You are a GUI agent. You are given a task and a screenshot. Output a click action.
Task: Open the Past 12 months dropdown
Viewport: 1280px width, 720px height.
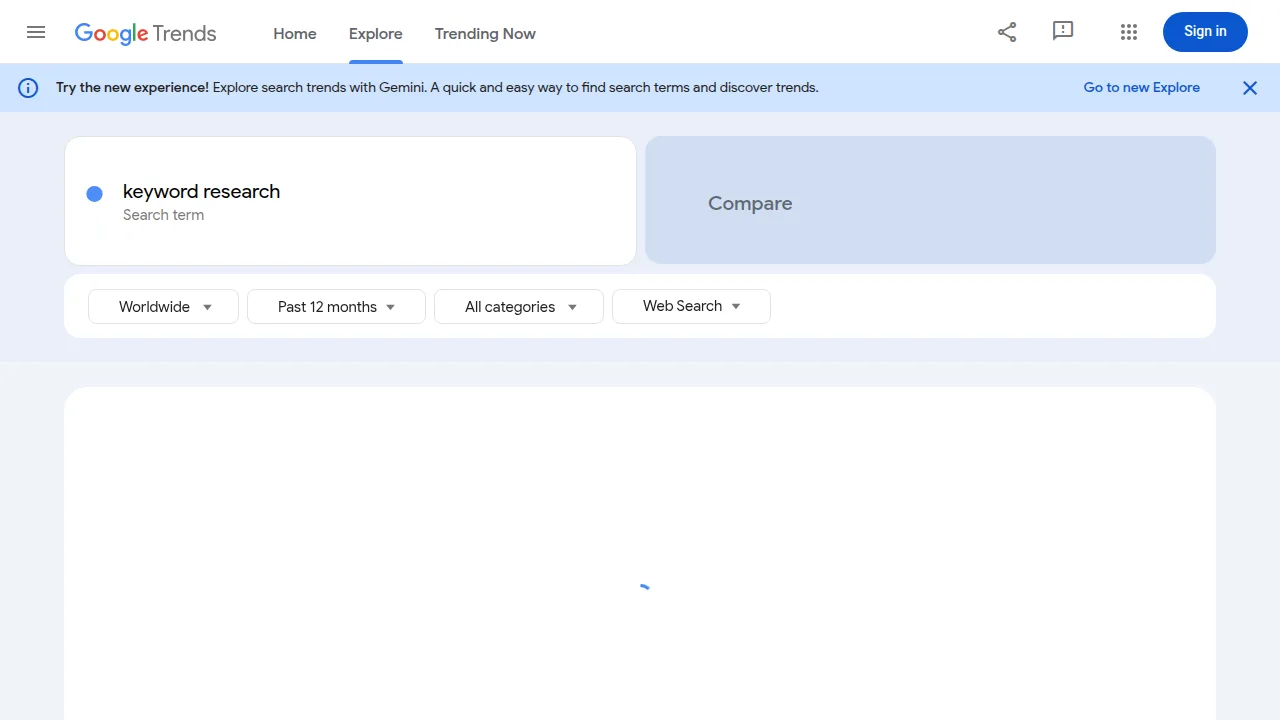click(x=336, y=306)
